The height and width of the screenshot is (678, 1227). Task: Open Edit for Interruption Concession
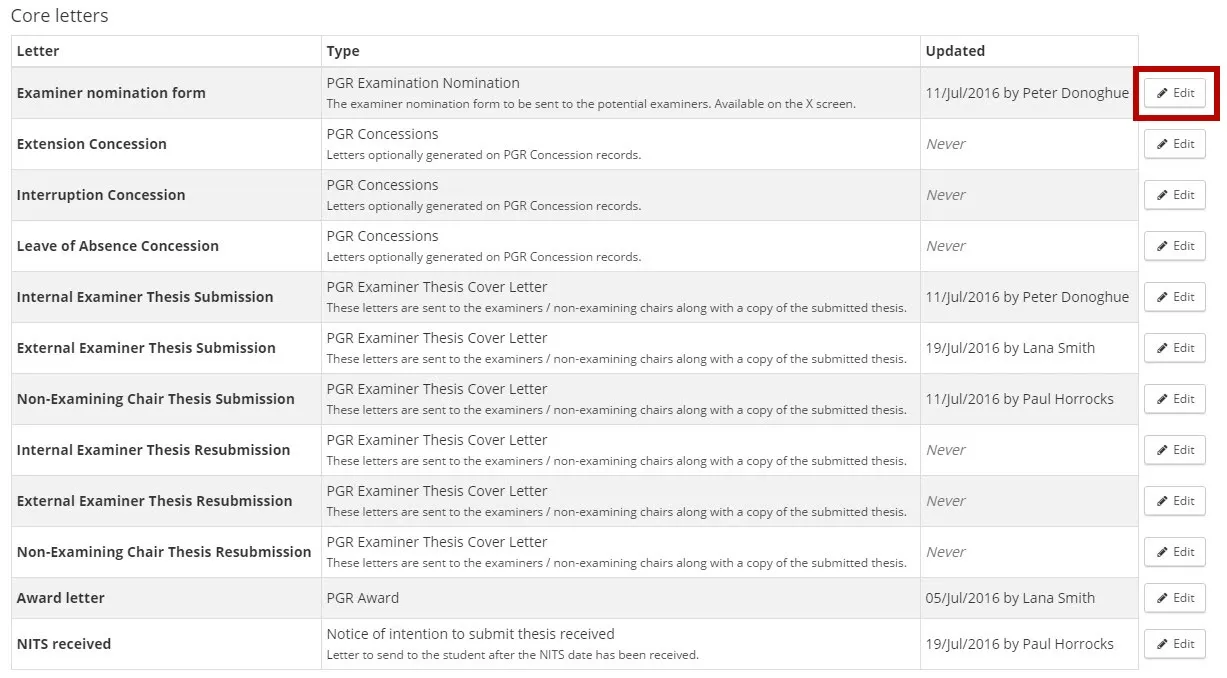[x=1174, y=195]
